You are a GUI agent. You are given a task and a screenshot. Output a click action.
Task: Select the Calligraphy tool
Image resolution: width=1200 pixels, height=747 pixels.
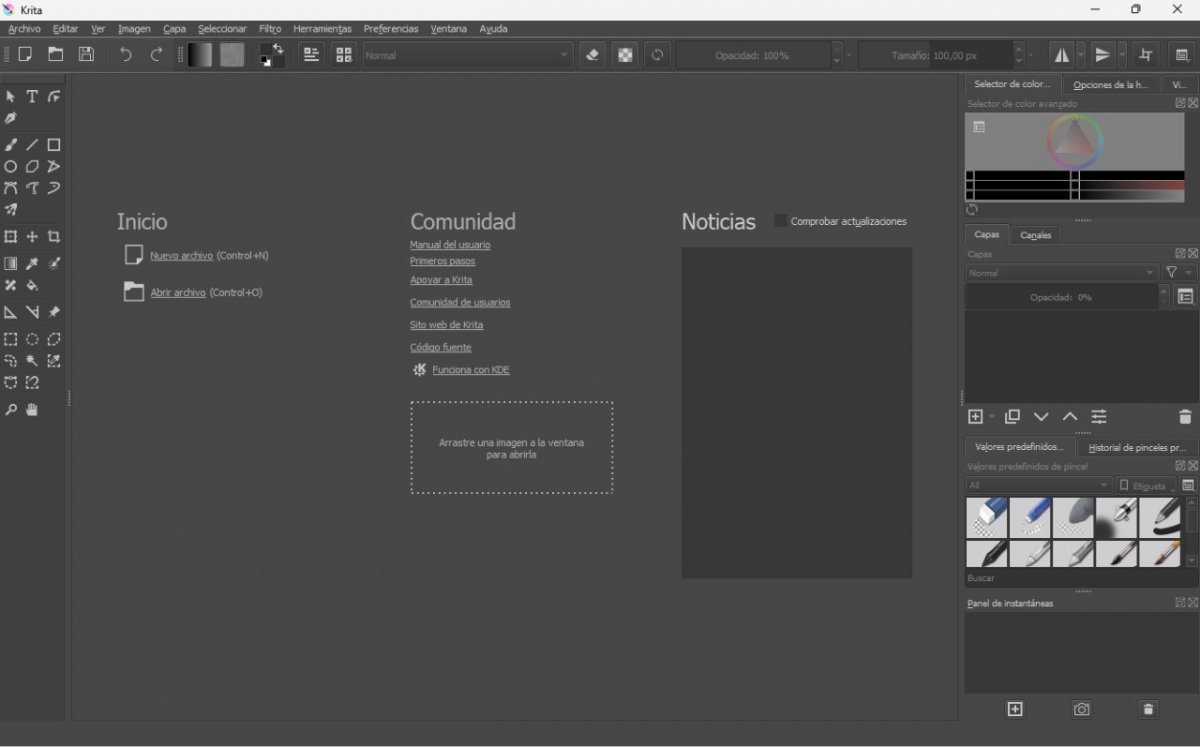pyautogui.click(x=10, y=118)
